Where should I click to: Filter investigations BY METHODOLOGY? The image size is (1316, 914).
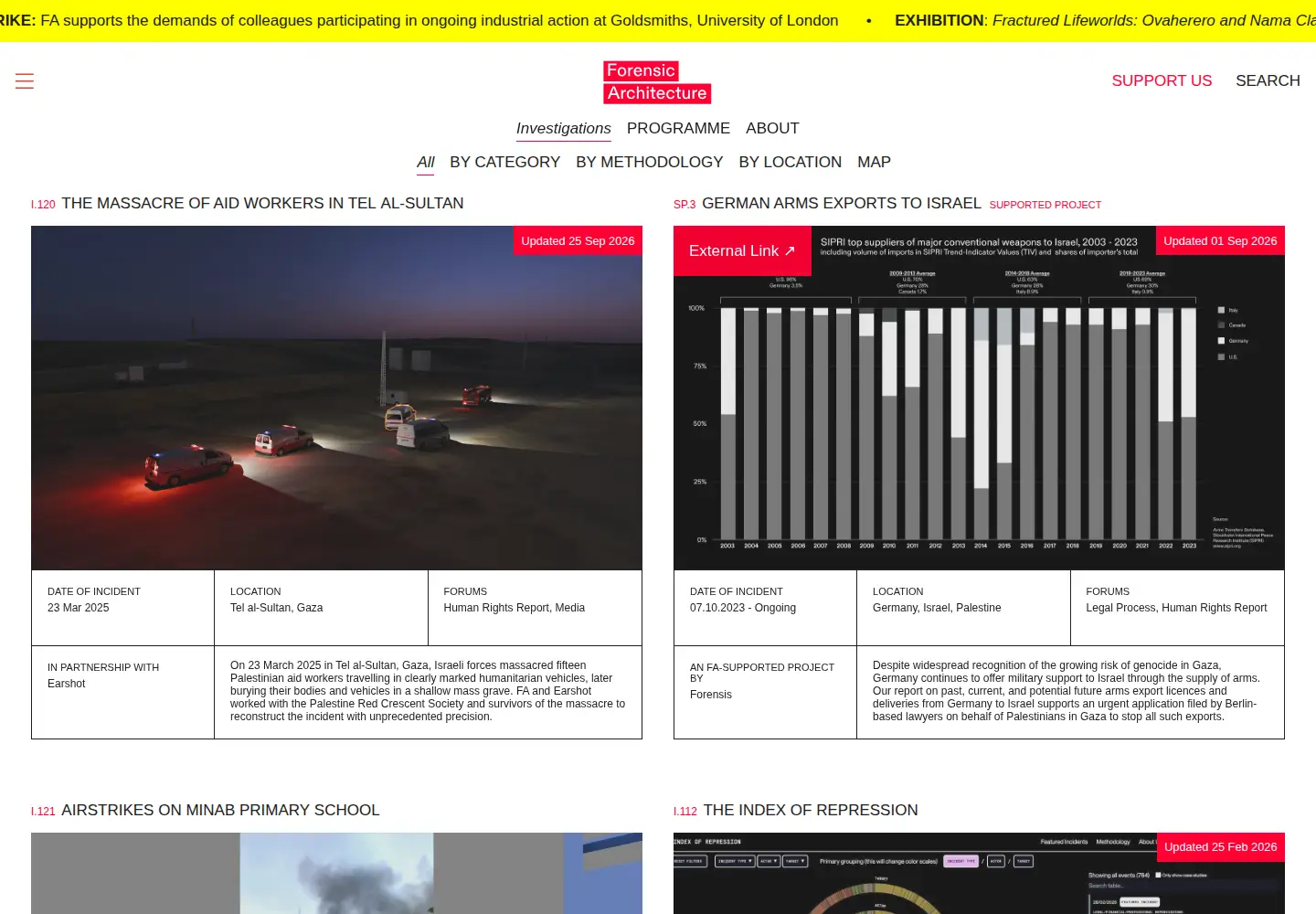649,163
